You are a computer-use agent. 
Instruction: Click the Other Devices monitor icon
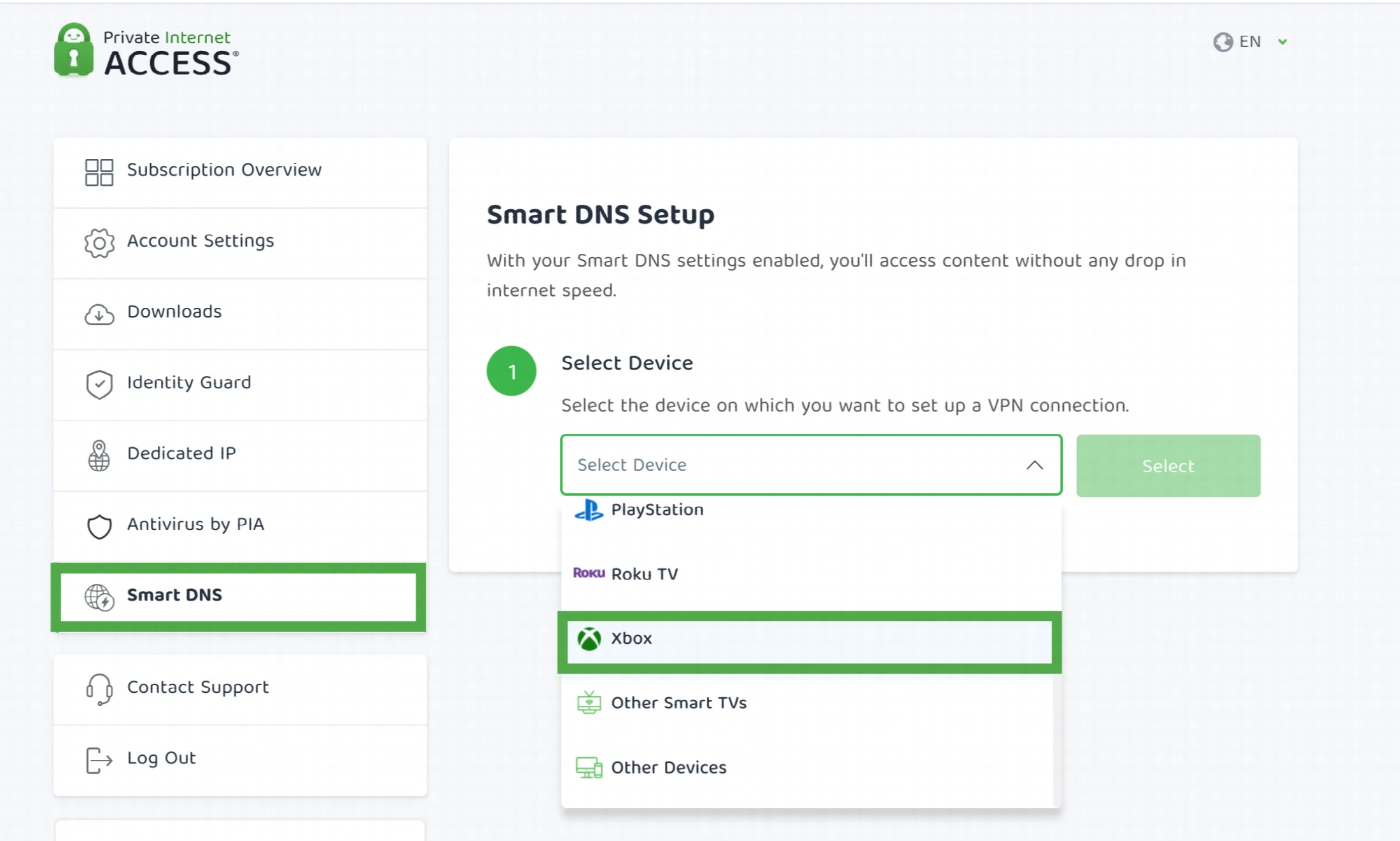pyautogui.click(x=589, y=767)
